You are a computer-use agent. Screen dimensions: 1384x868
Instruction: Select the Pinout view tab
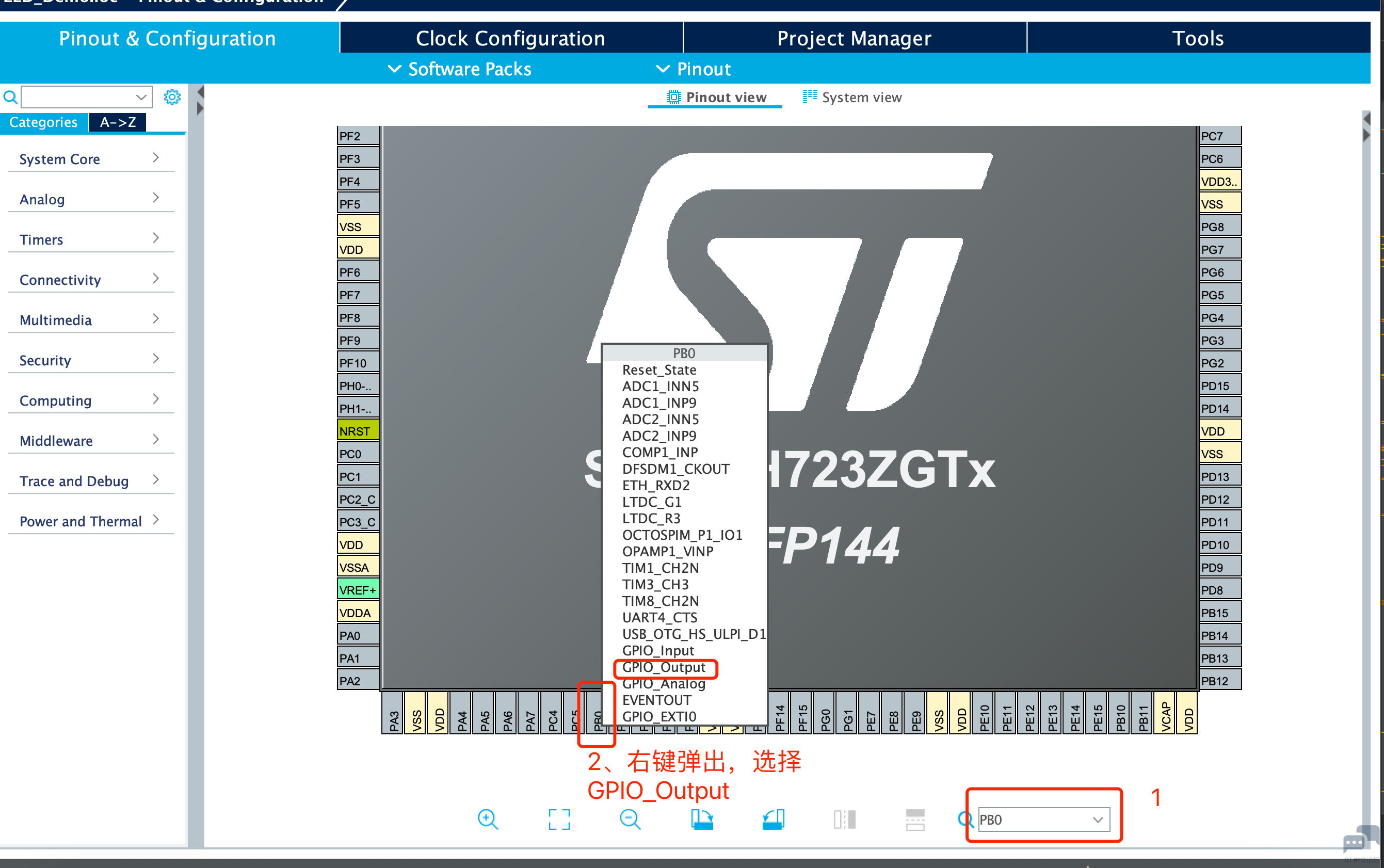tap(716, 97)
